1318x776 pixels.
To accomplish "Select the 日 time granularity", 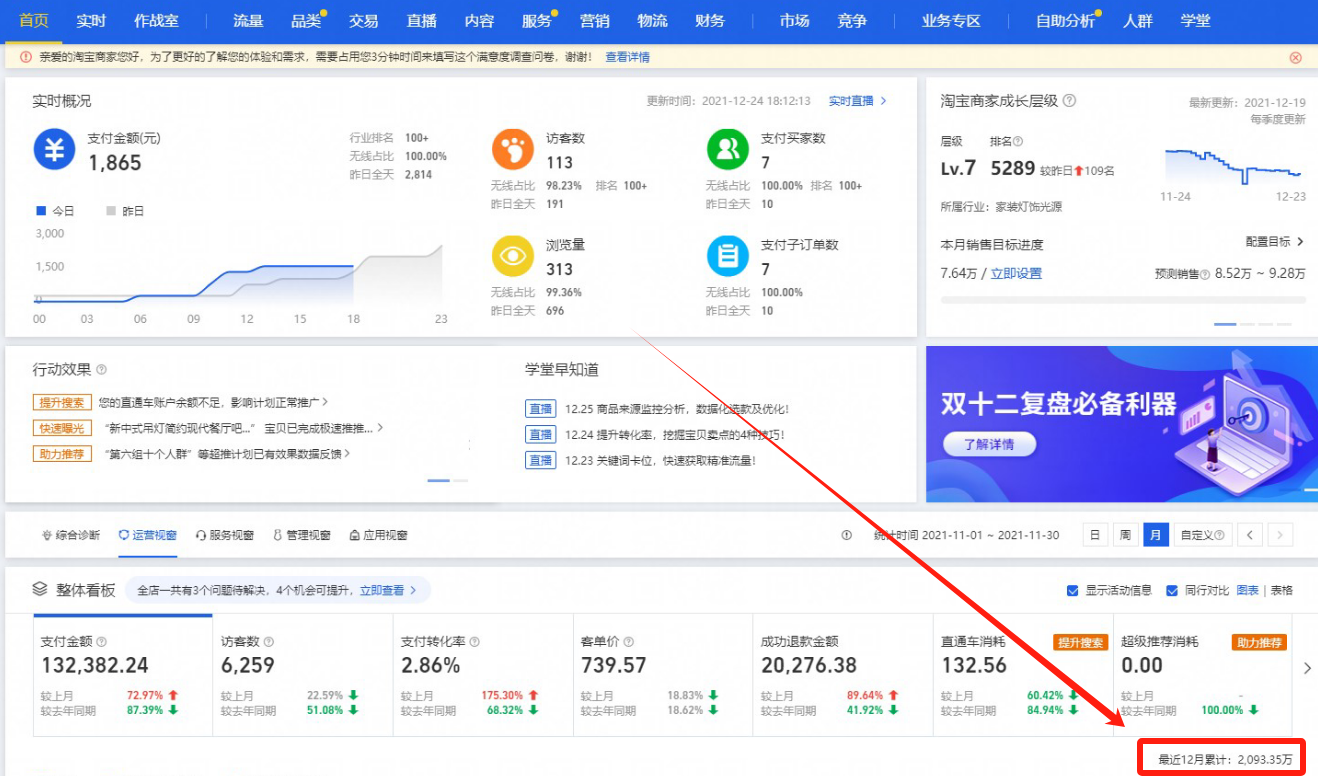I will click(1095, 535).
